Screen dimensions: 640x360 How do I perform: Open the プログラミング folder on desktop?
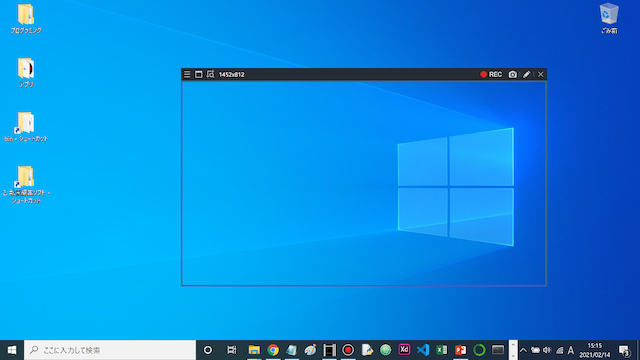[x=26, y=19]
